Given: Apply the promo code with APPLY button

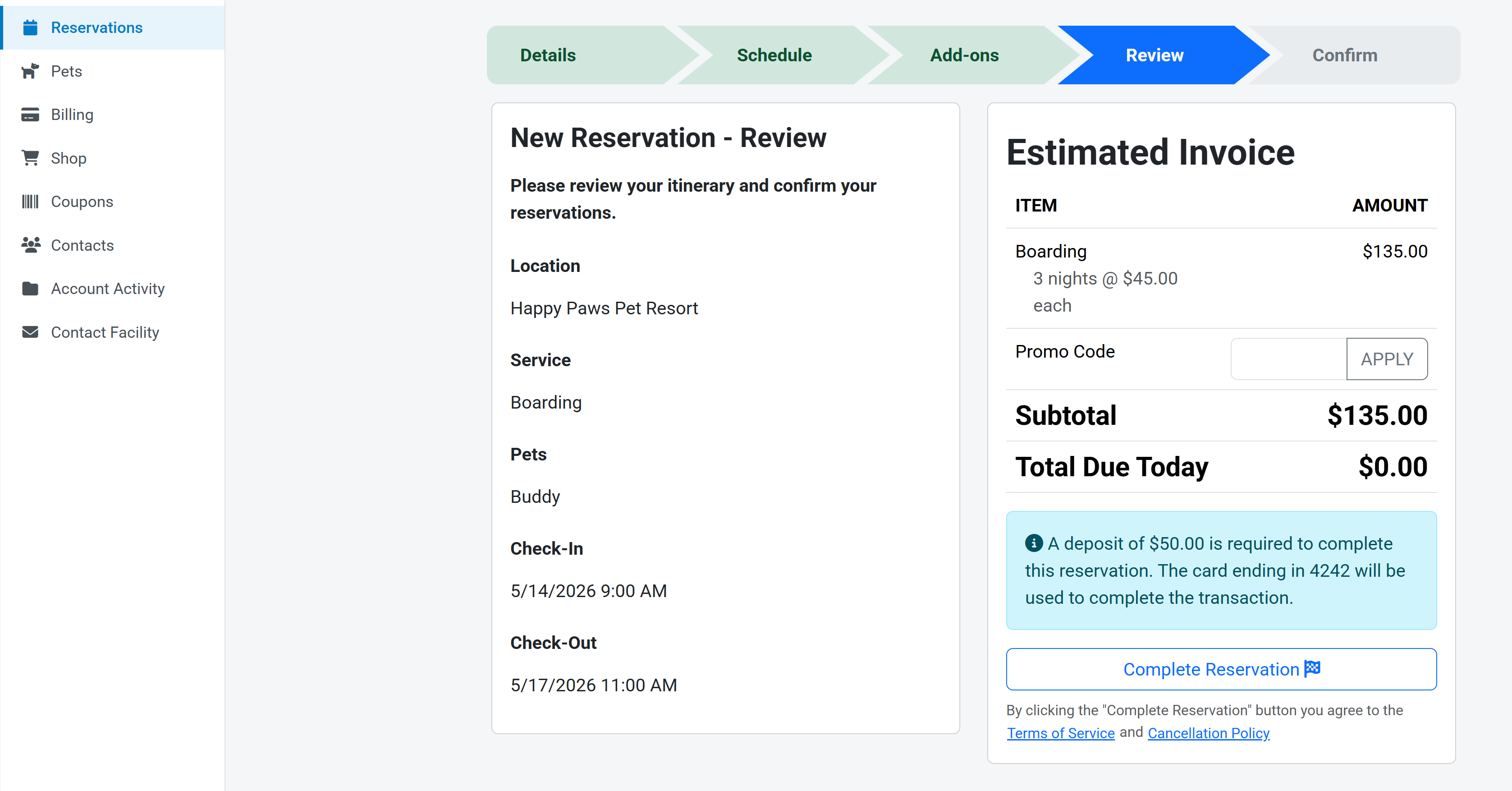Looking at the screenshot, I should [1387, 359].
